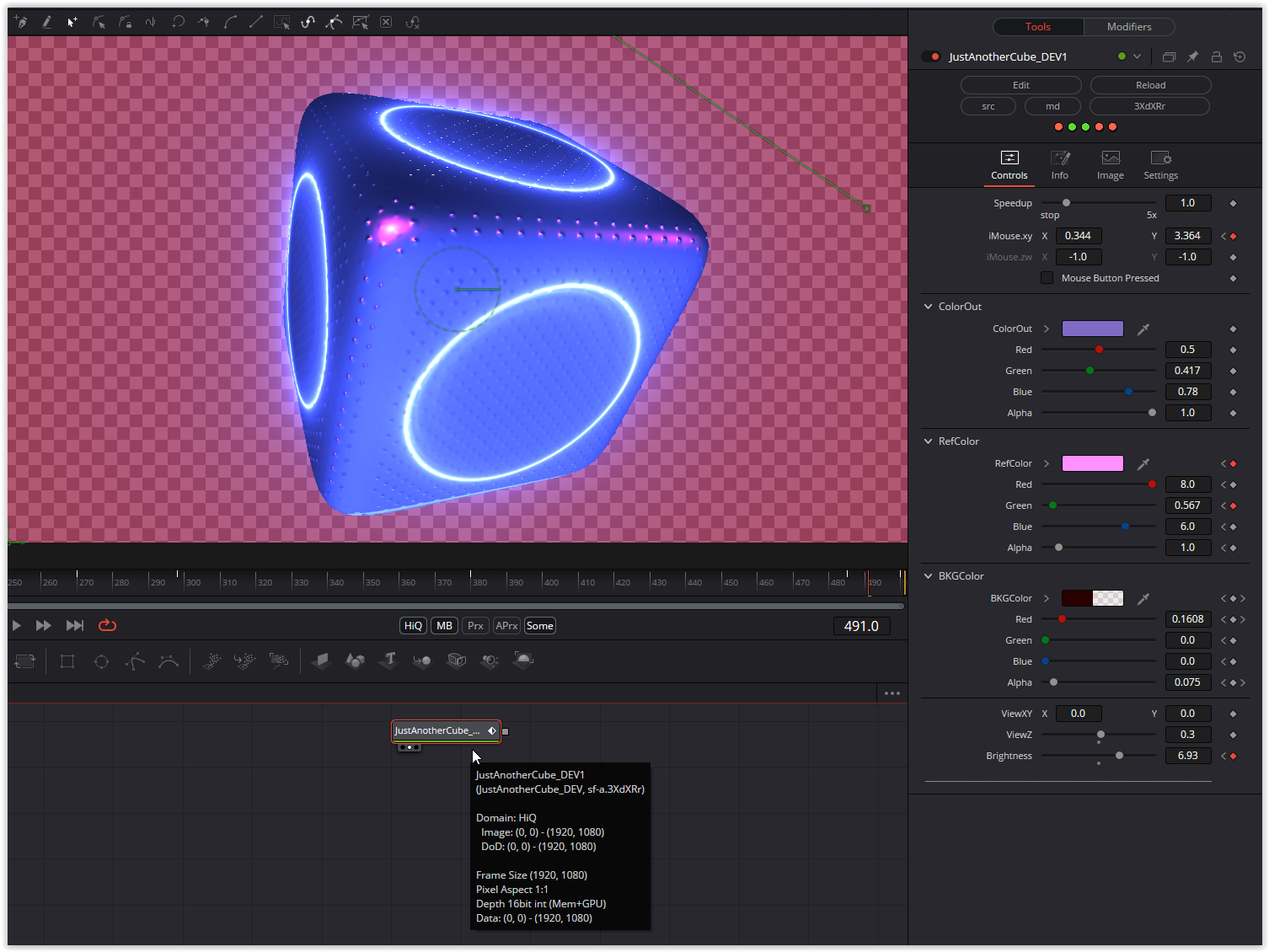Image resolution: width=1269 pixels, height=952 pixels.
Task: Add a pRender particle node
Action: point(279,661)
